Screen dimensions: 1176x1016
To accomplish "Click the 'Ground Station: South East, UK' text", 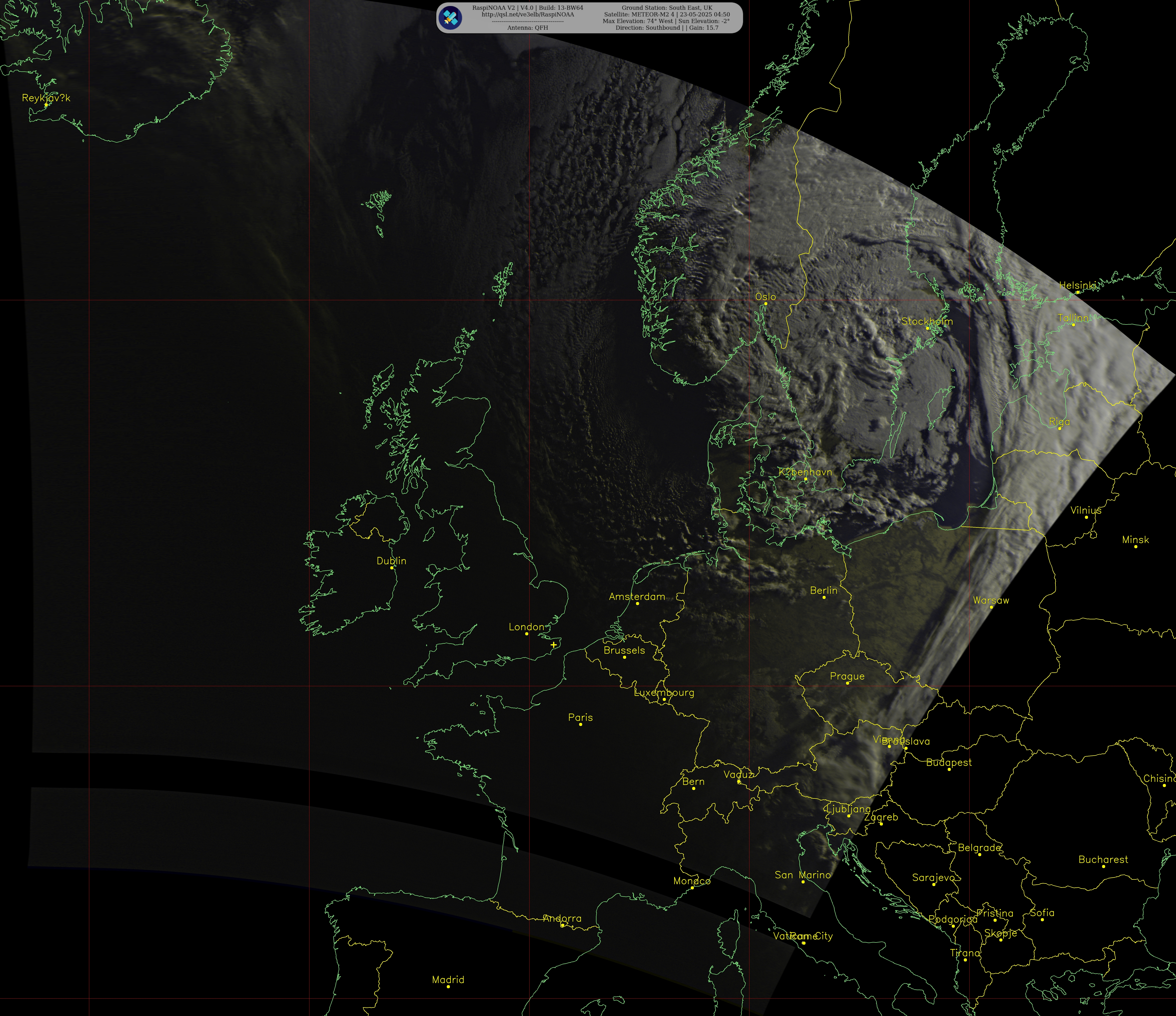I will [x=667, y=8].
